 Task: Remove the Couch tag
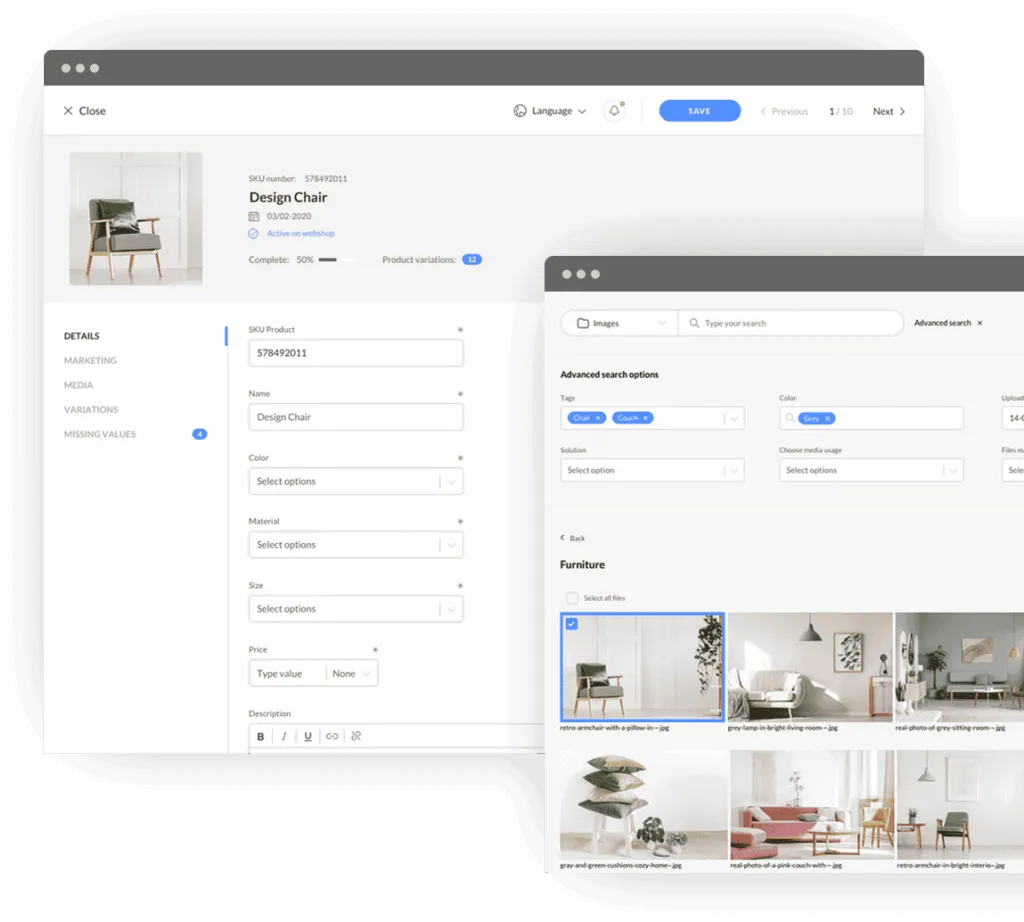point(645,418)
